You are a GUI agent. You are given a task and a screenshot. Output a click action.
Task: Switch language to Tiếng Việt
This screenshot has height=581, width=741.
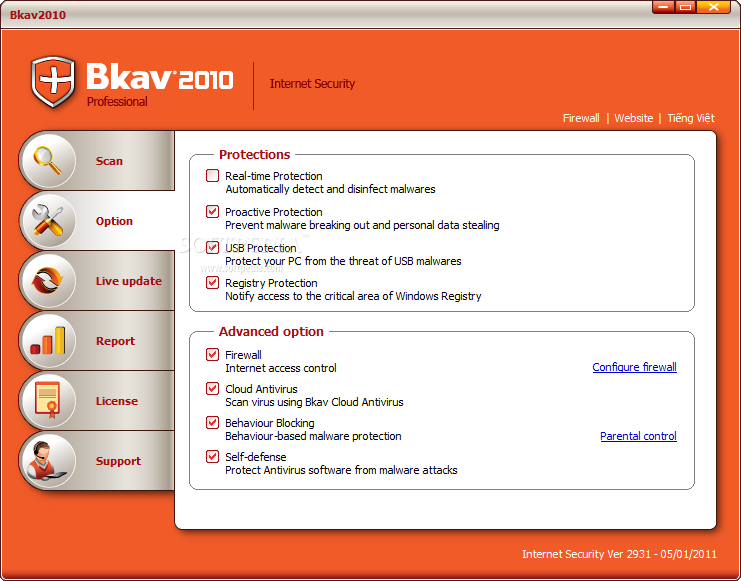690,118
